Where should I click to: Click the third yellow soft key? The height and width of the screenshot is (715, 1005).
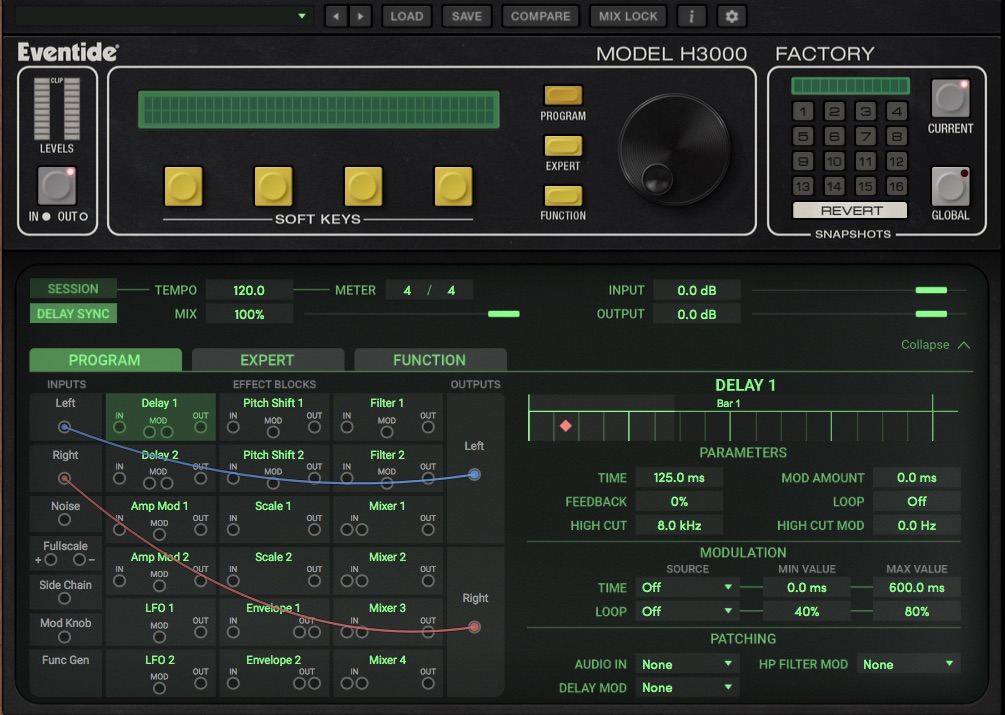click(363, 186)
